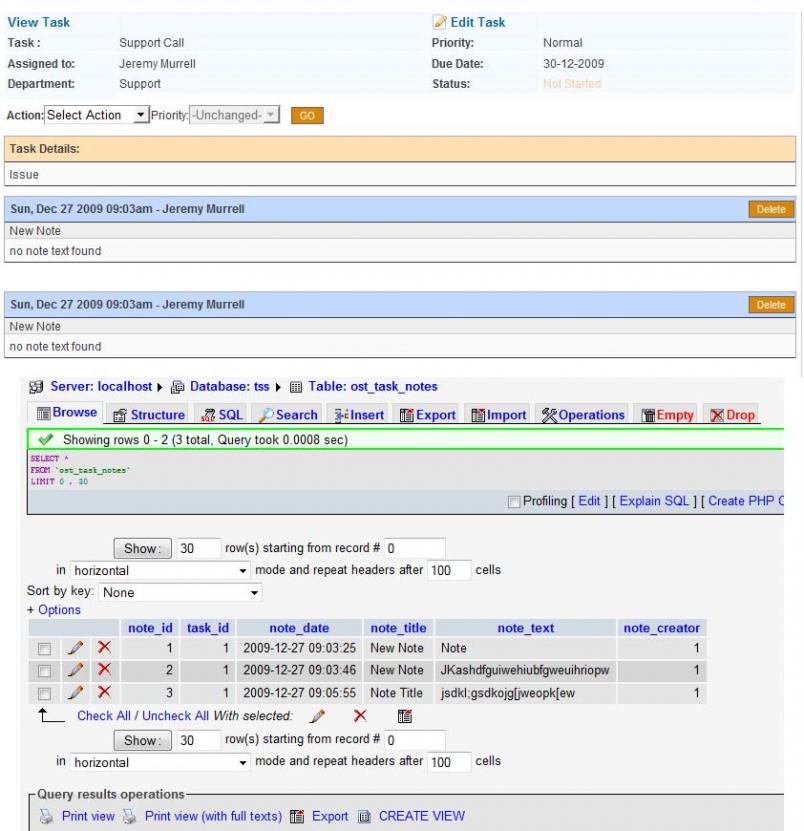The height and width of the screenshot is (831, 804).
Task: Open the Sort by key dropdown
Action: [x=182, y=593]
